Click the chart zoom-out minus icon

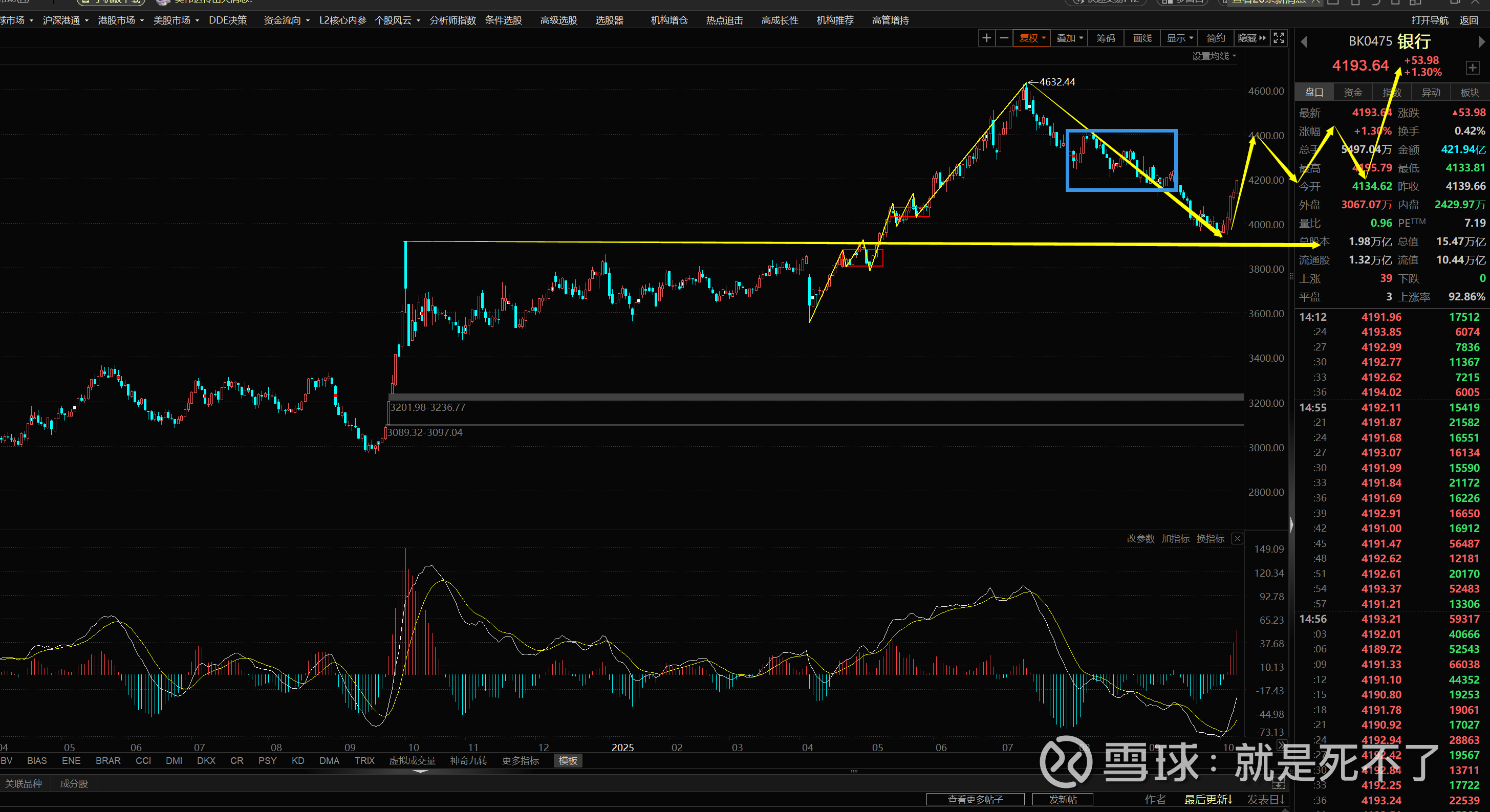pyautogui.click(x=1004, y=38)
